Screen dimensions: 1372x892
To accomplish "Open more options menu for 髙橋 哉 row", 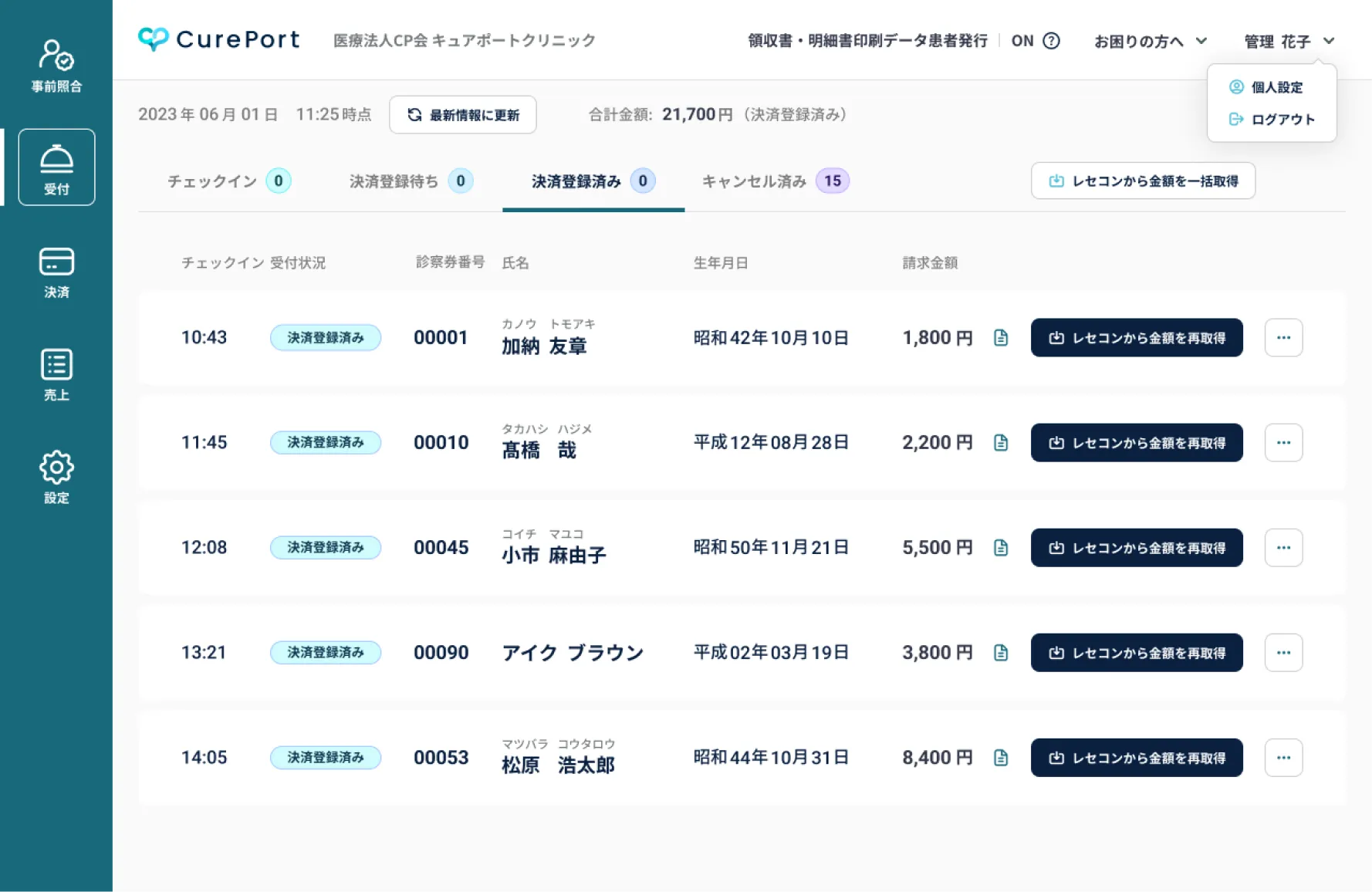I will pyautogui.click(x=1283, y=443).
